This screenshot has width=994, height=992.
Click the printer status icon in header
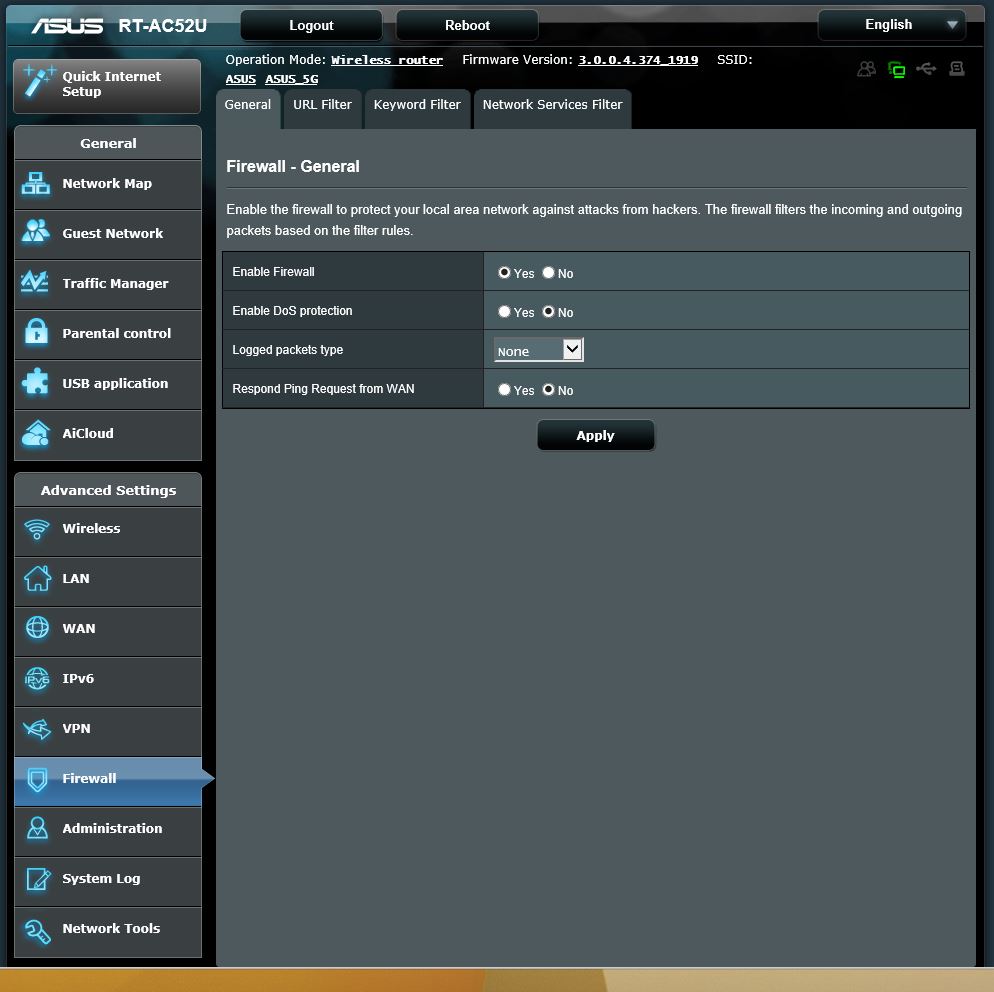[x=957, y=68]
